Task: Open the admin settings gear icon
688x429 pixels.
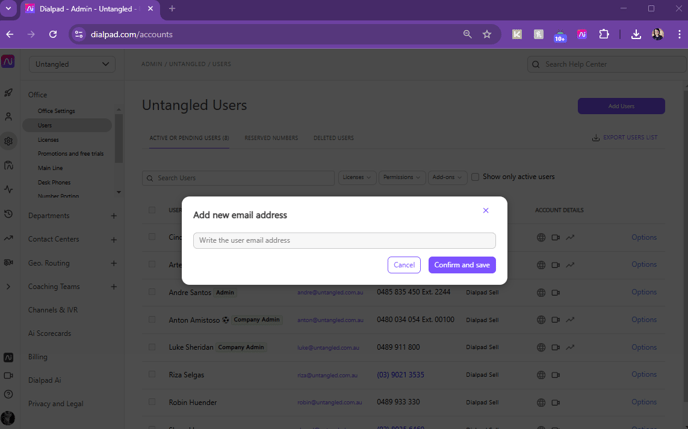Action: (x=8, y=141)
